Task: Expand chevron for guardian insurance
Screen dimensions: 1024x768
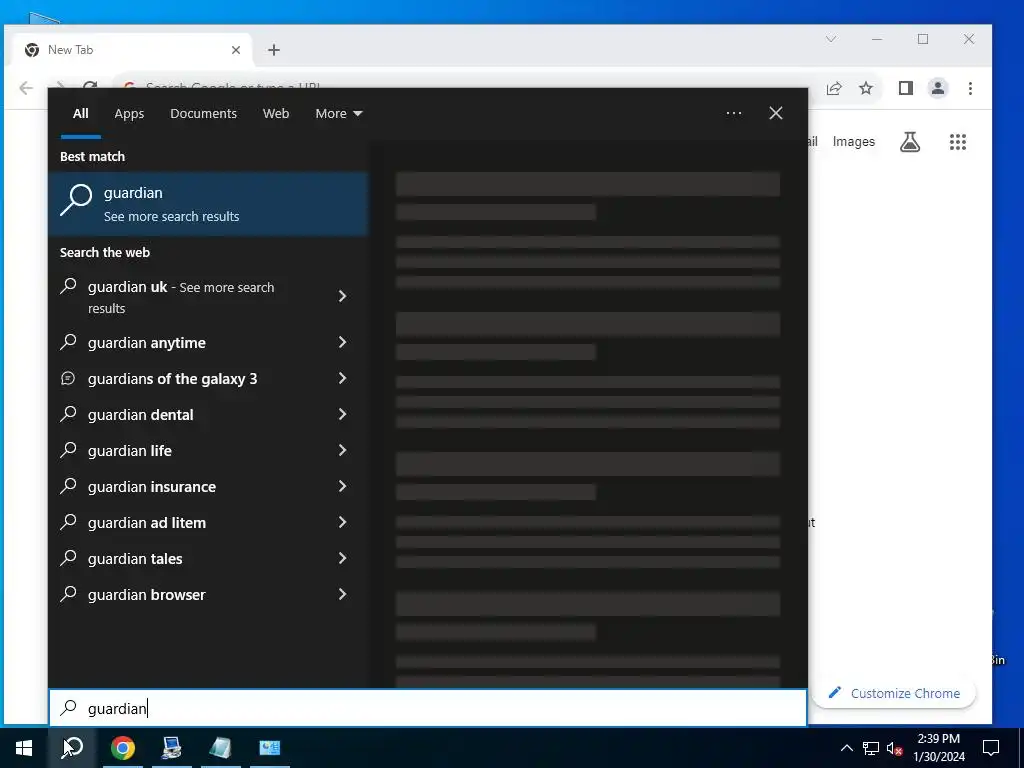Action: pos(342,486)
